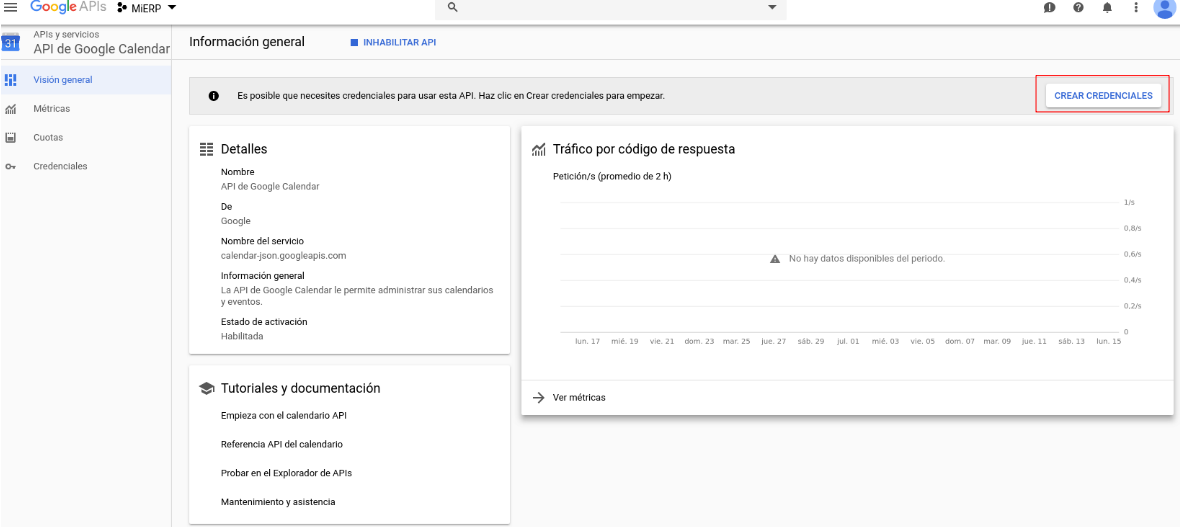Select calendar-json.googleapis.com service name text
The width and height of the screenshot is (1180, 527).
point(283,255)
